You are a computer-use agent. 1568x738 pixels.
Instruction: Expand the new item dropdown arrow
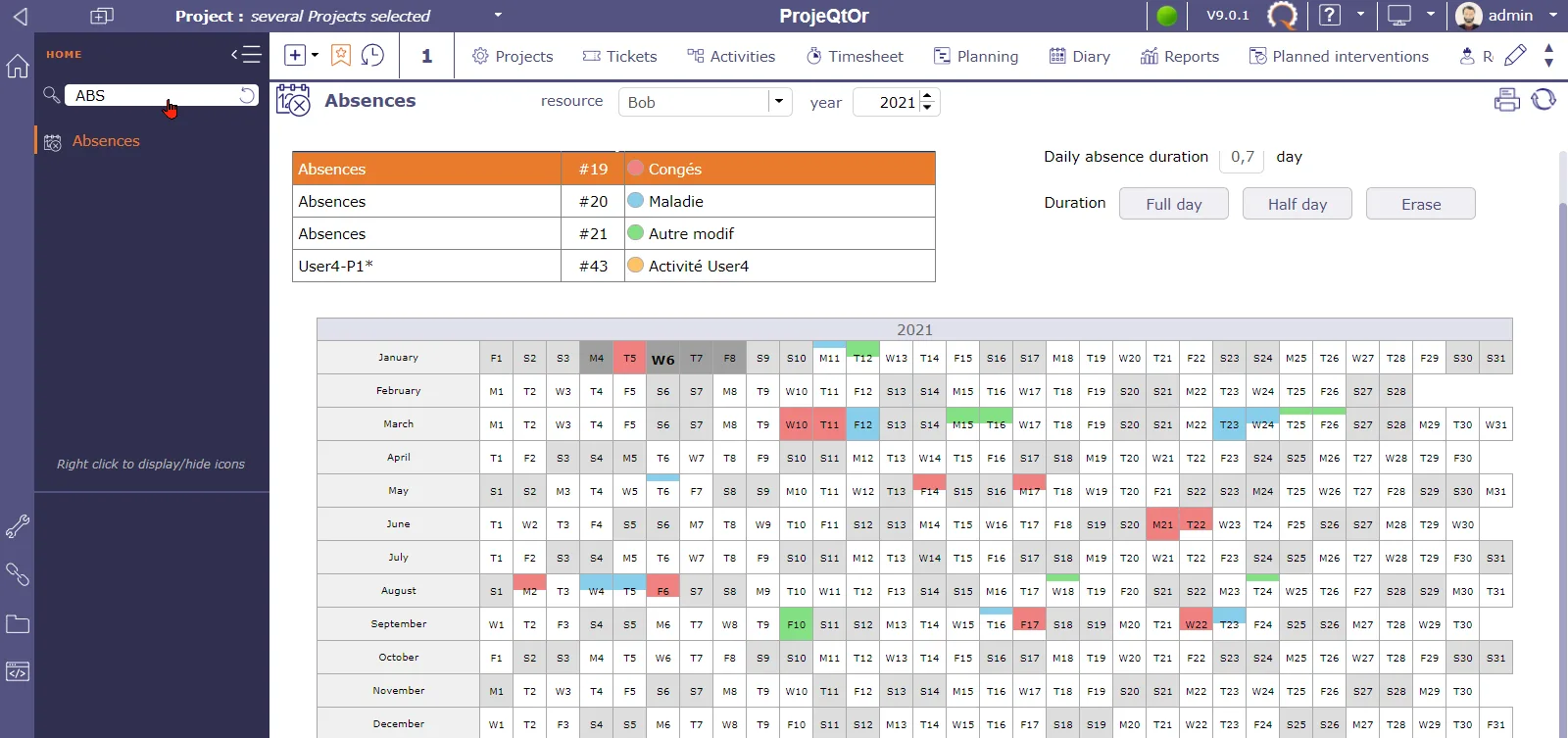pos(315,56)
